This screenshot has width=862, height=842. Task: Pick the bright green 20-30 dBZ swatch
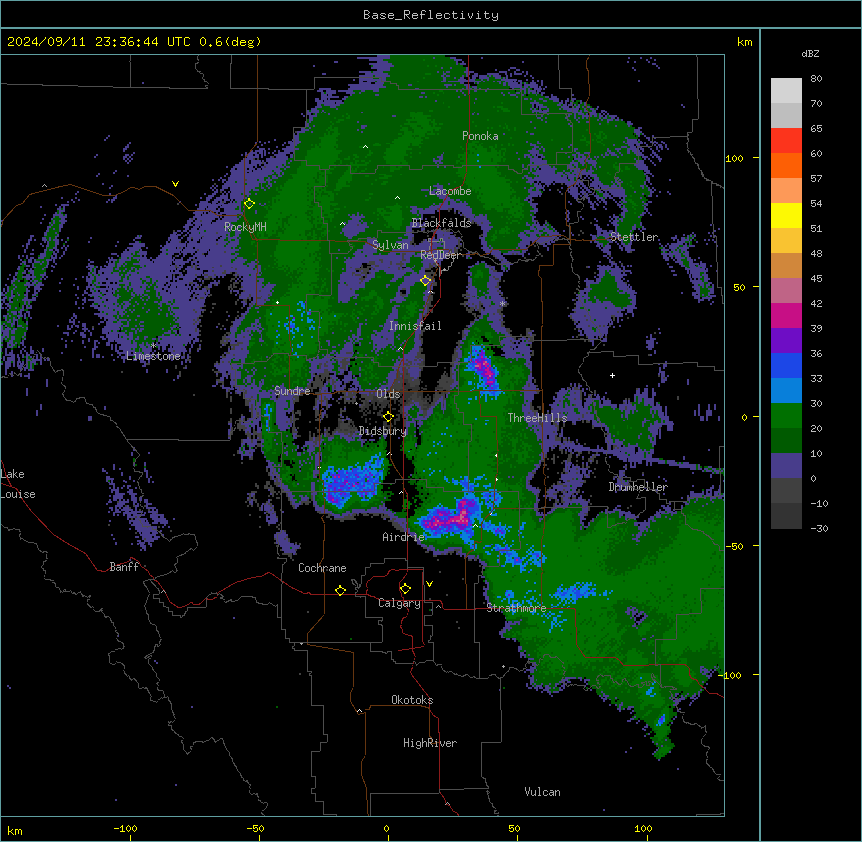click(786, 416)
